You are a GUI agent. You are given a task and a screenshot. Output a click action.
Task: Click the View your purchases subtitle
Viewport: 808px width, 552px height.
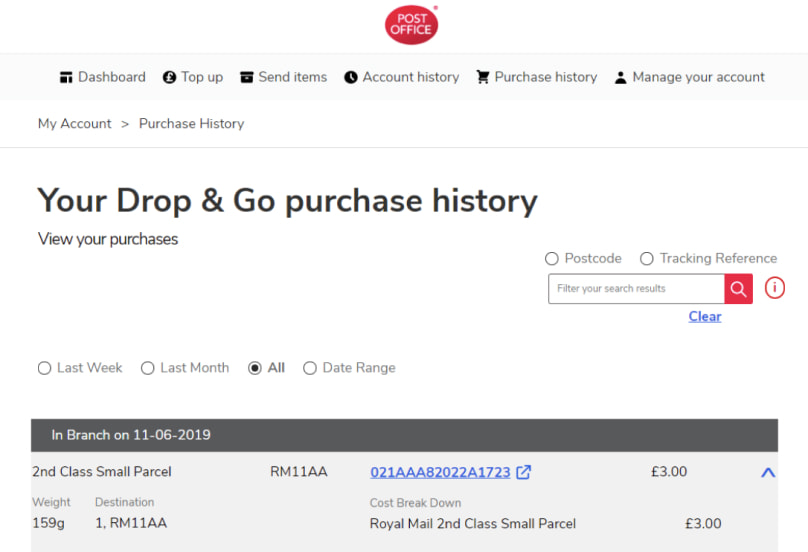click(x=108, y=239)
